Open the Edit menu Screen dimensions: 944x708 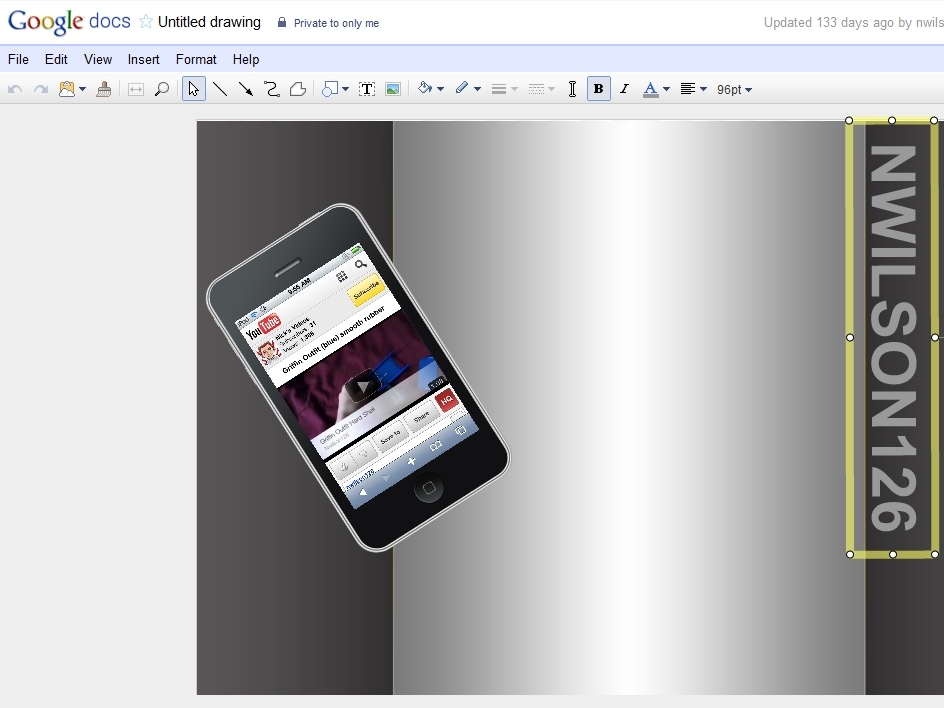56,60
